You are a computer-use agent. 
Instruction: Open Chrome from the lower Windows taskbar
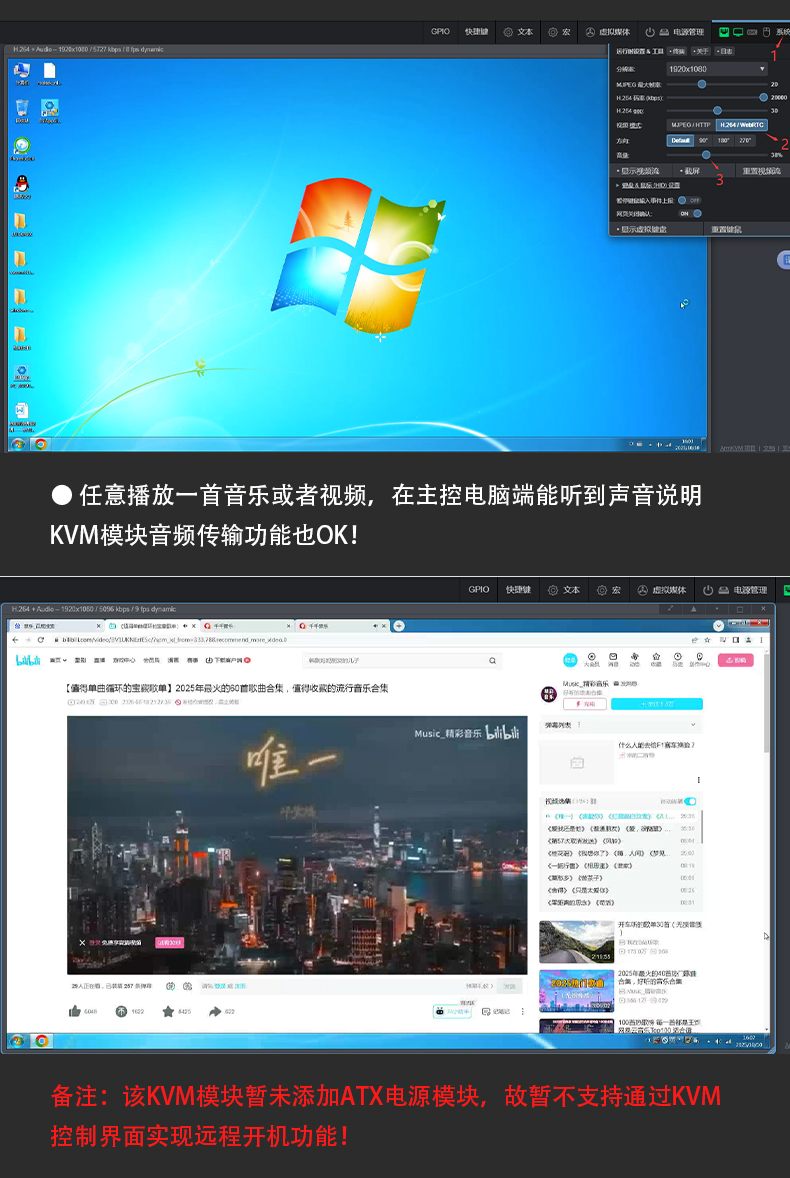[41, 1040]
